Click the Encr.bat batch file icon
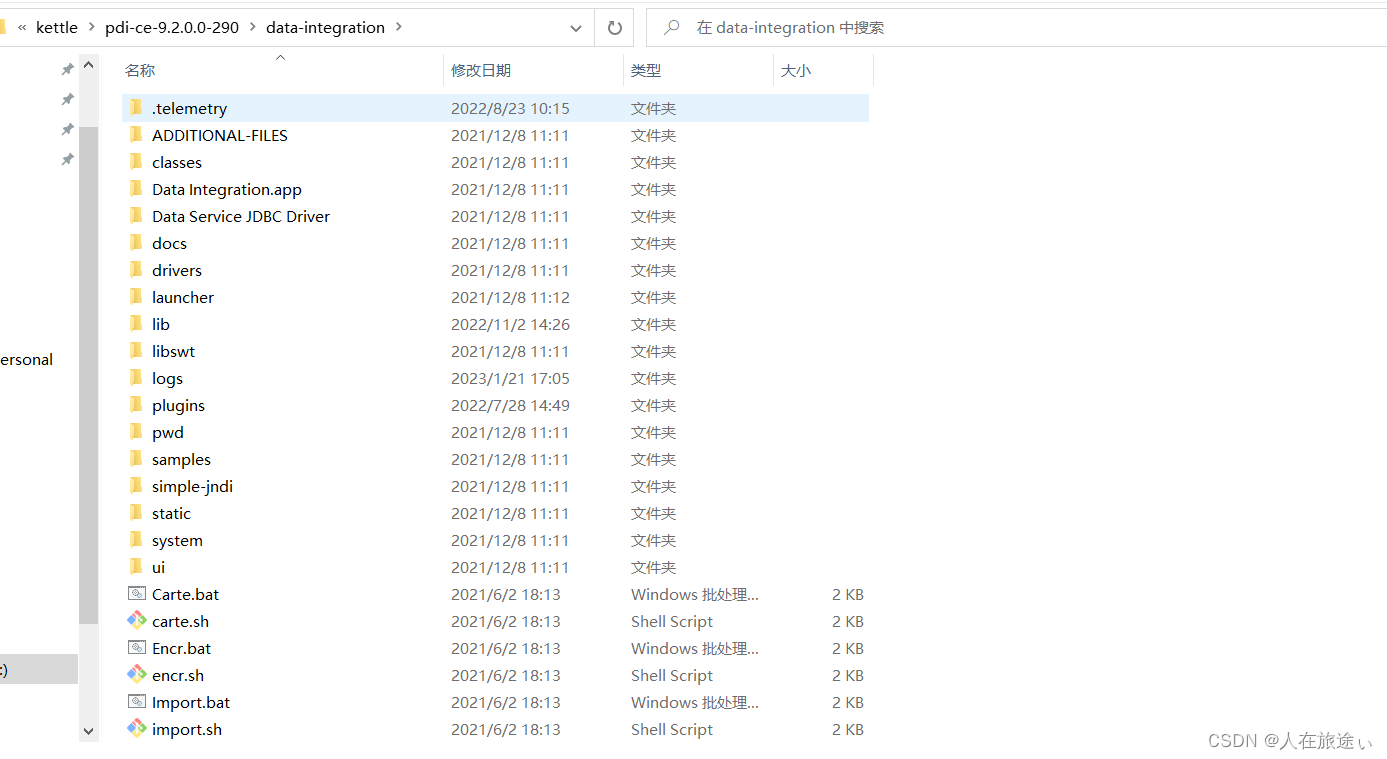 (x=137, y=648)
